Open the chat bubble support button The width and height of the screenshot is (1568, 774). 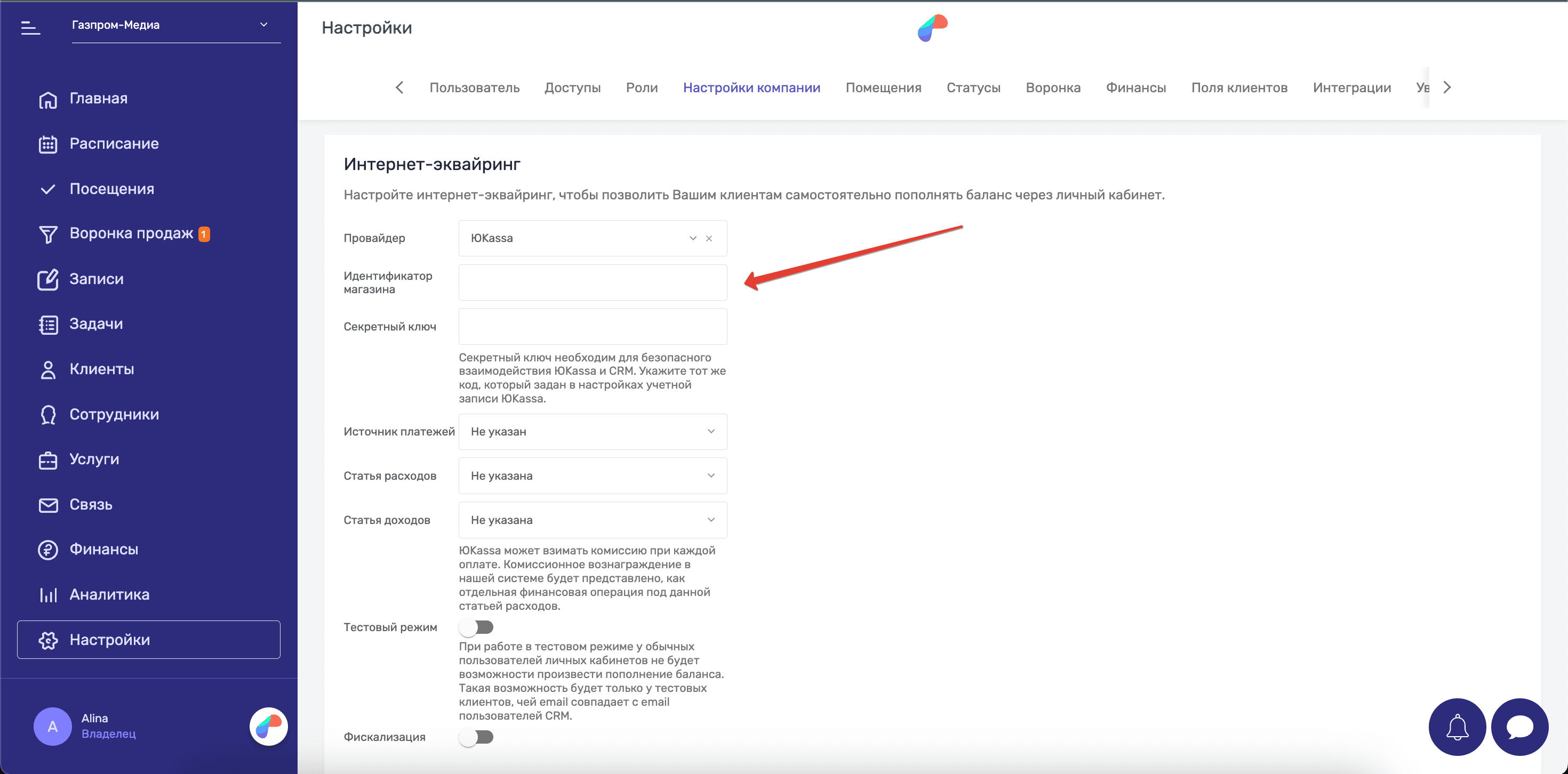[x=1519, y=727]
